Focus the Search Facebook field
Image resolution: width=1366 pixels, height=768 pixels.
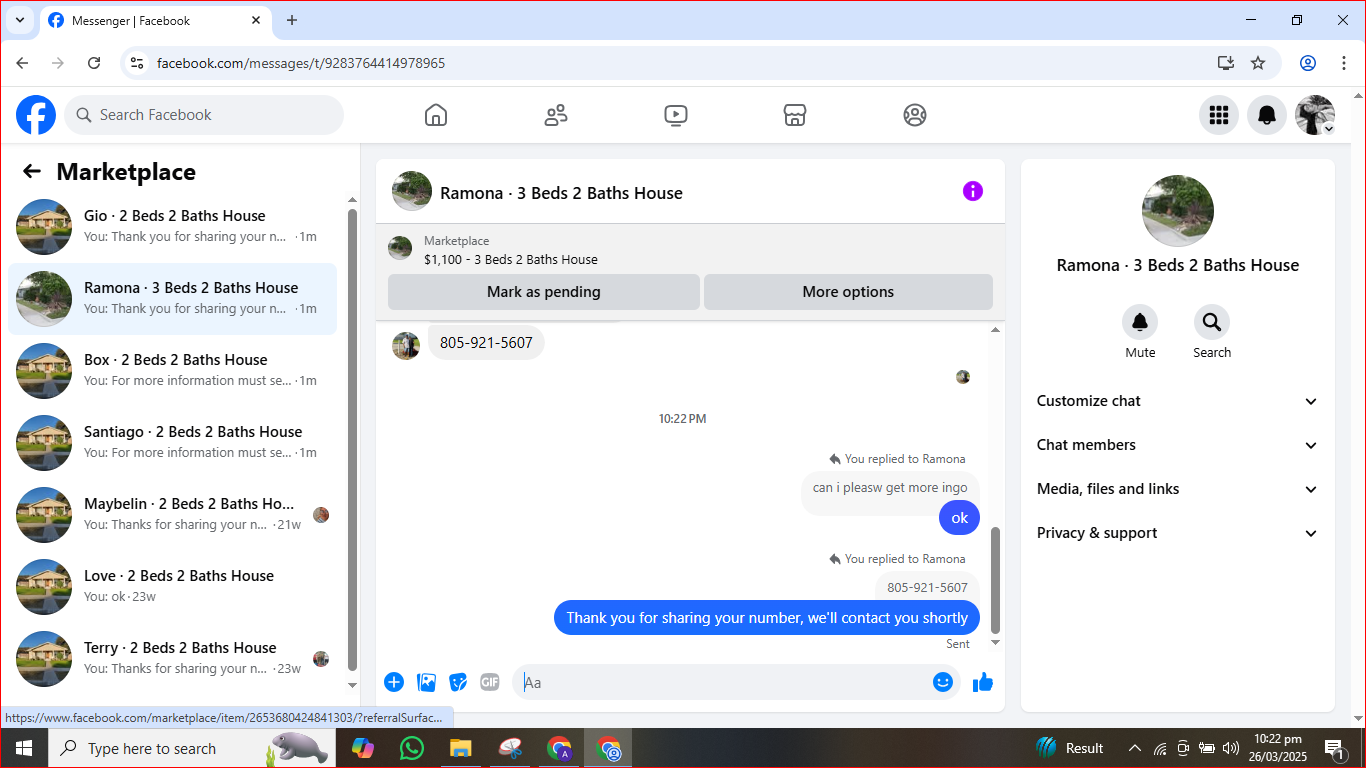(x=204, y=115)
